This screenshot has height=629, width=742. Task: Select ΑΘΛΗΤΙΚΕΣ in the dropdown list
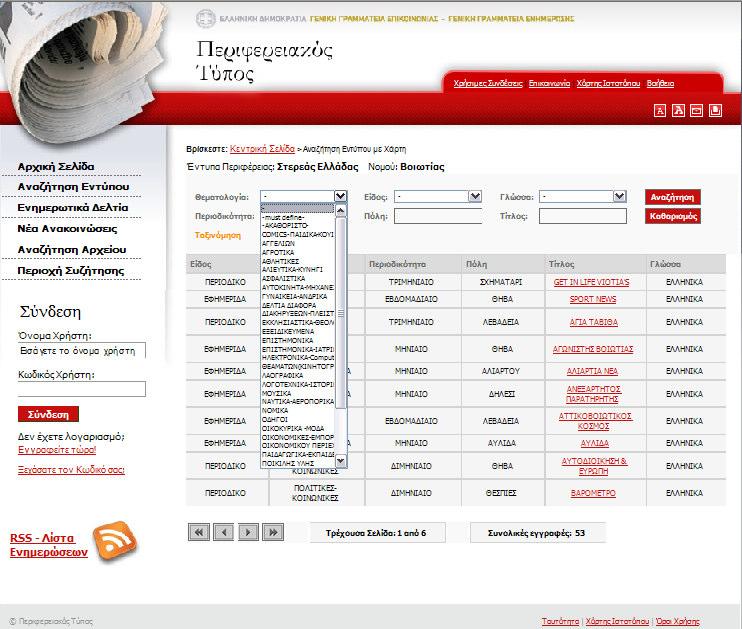[x=281, y=261]
